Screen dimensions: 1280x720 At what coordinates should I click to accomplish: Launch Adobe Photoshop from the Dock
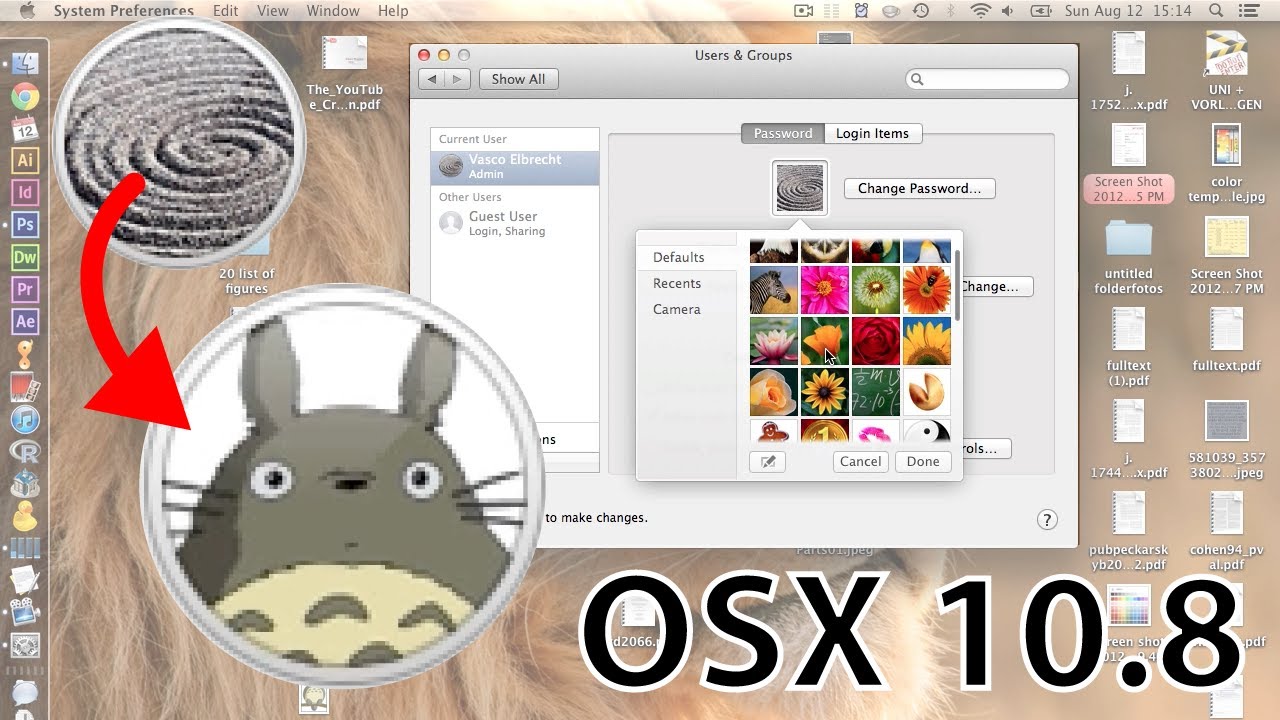pos(25,224)
